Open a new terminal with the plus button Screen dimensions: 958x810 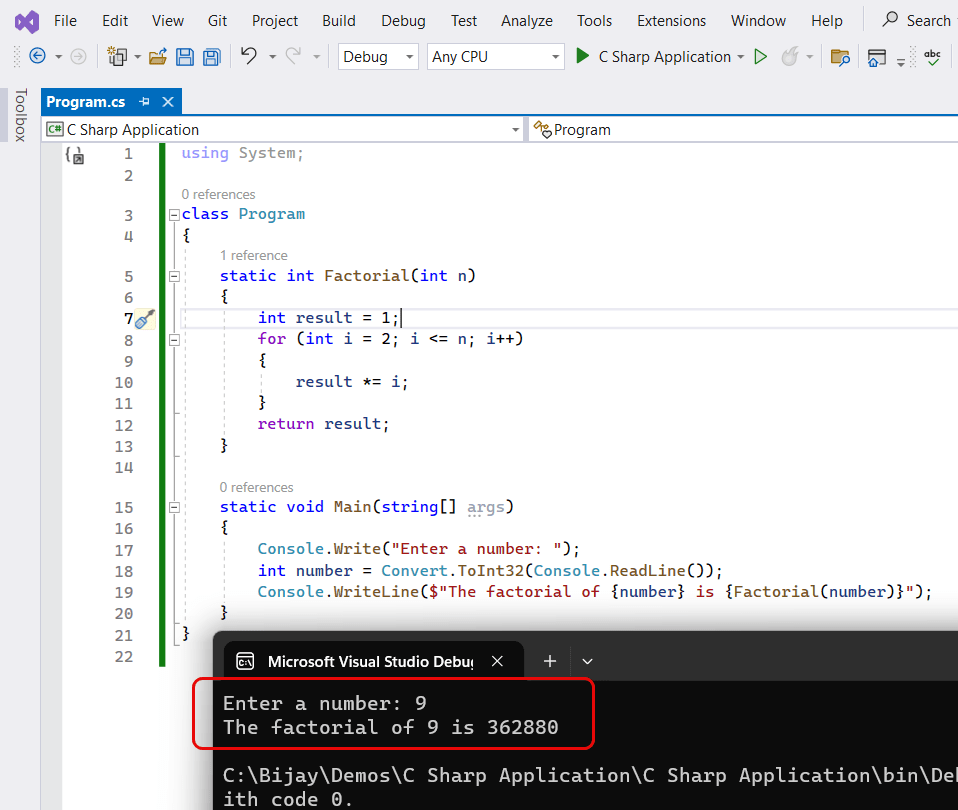pyautogui.click(x=549, y=661)
